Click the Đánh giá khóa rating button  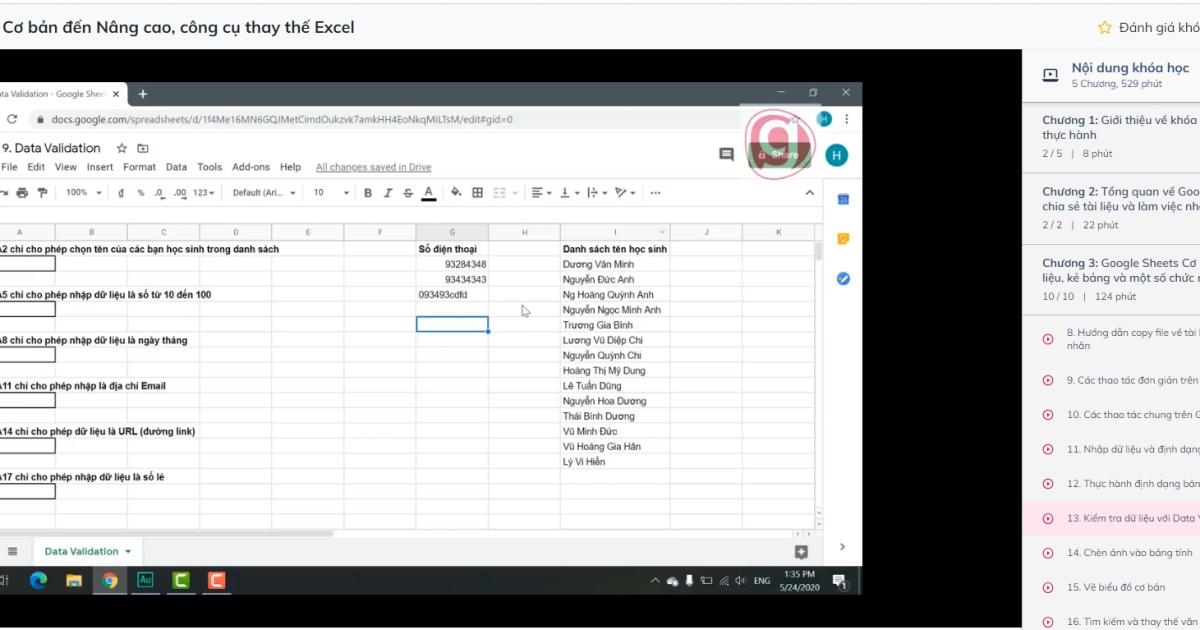1149,27
